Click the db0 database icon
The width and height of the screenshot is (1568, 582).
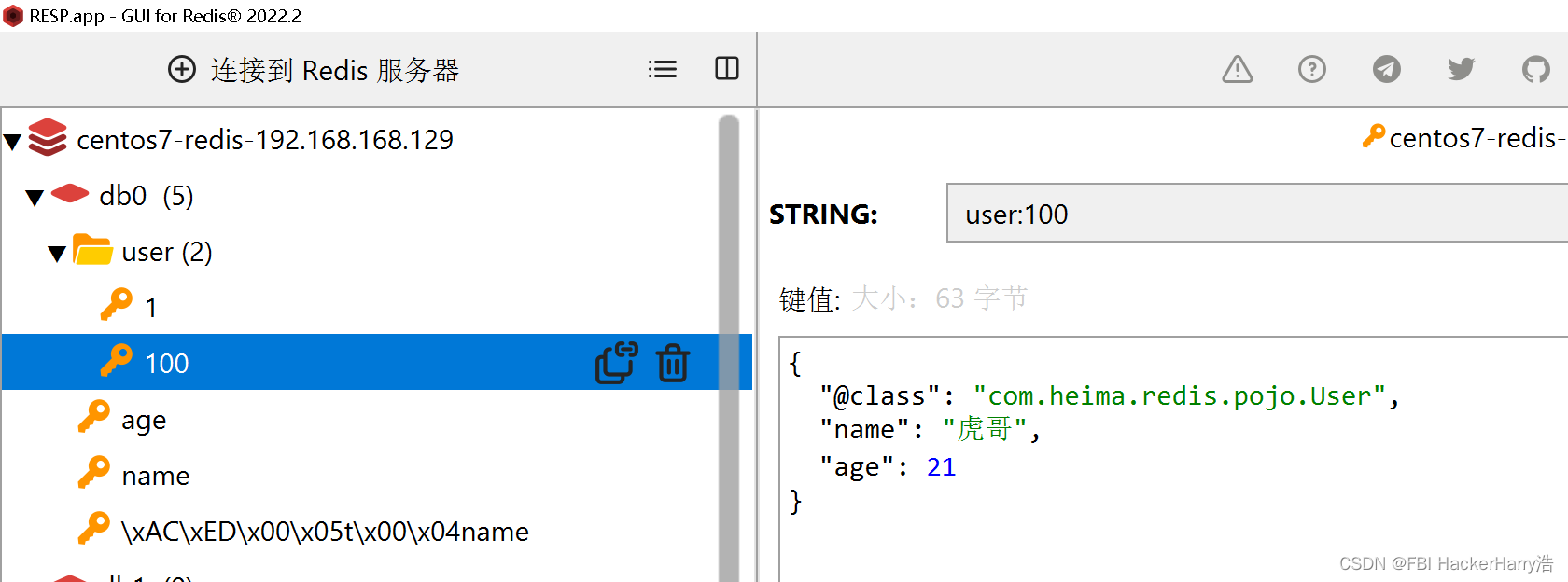tap(70, 194)
